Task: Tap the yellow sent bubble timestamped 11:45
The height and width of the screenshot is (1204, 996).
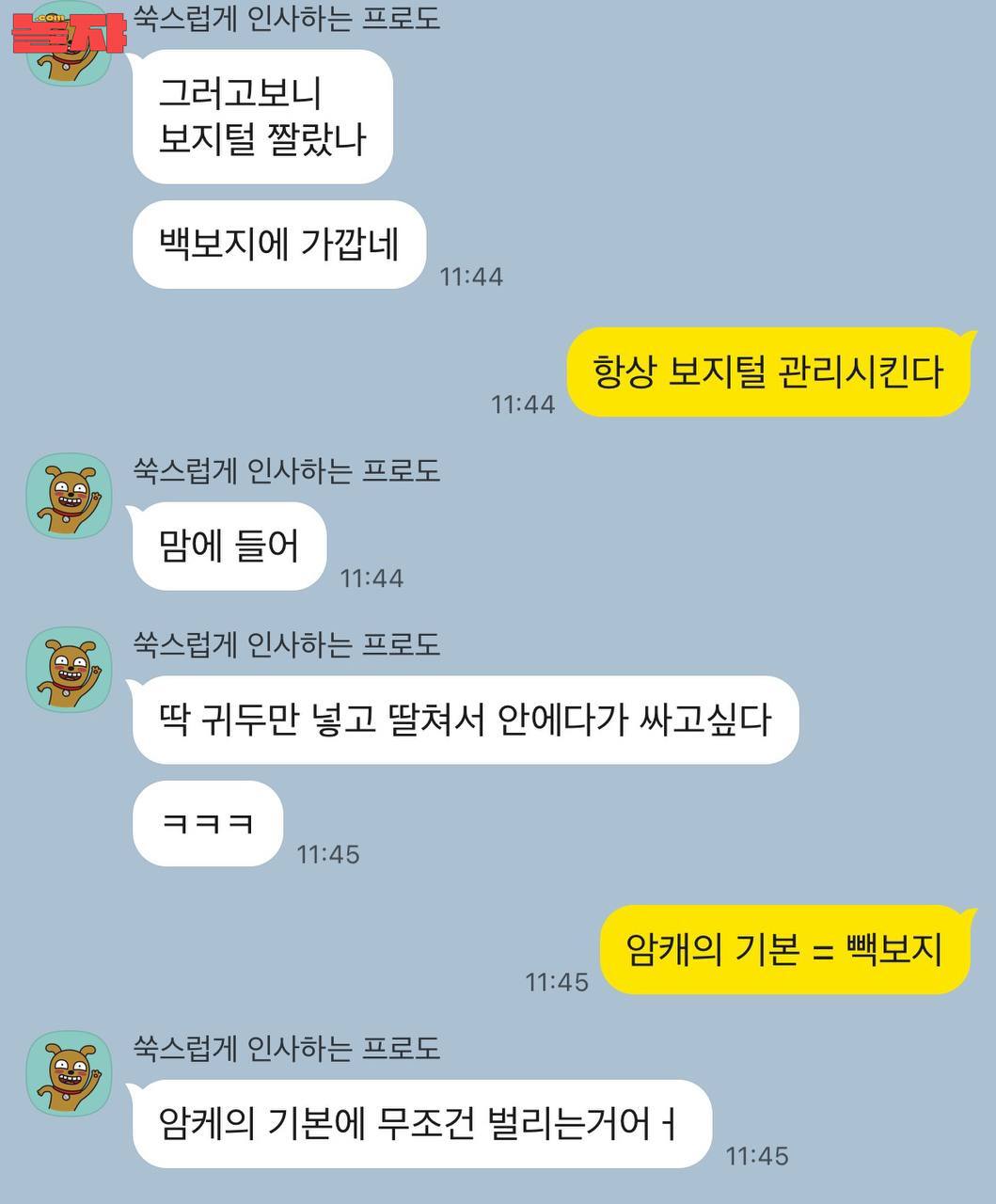Action: pyautogui.click(x=784, y=949)
